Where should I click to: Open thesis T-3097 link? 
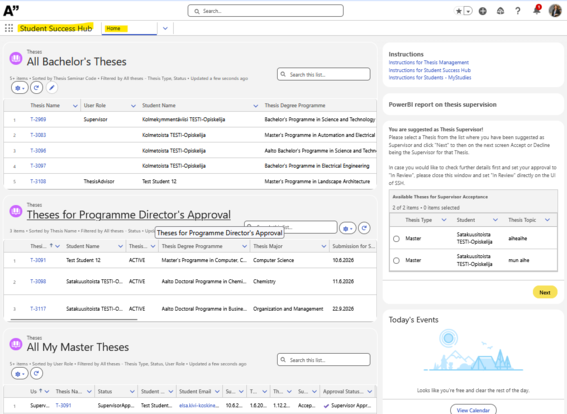tap(38, 166)
